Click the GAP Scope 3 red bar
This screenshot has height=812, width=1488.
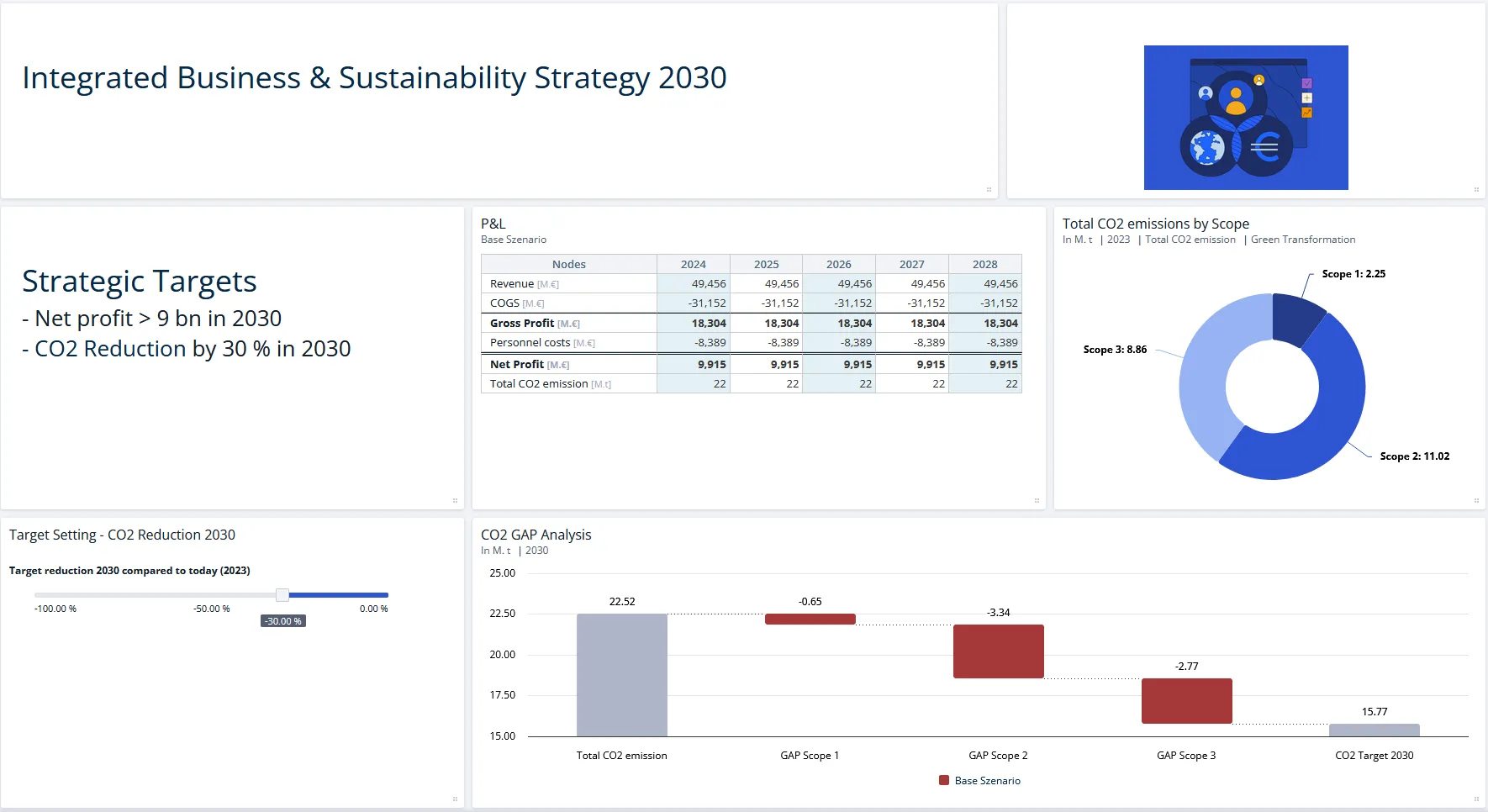point(1187,701)
